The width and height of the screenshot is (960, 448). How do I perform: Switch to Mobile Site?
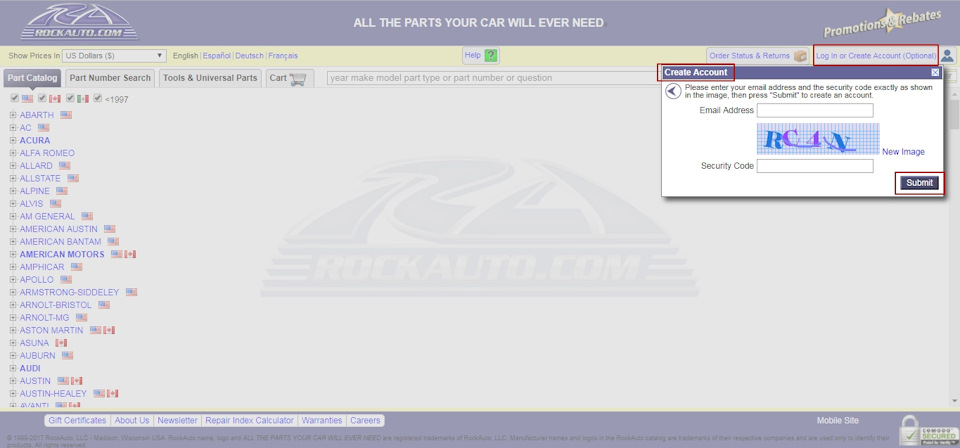pos(838,420)
